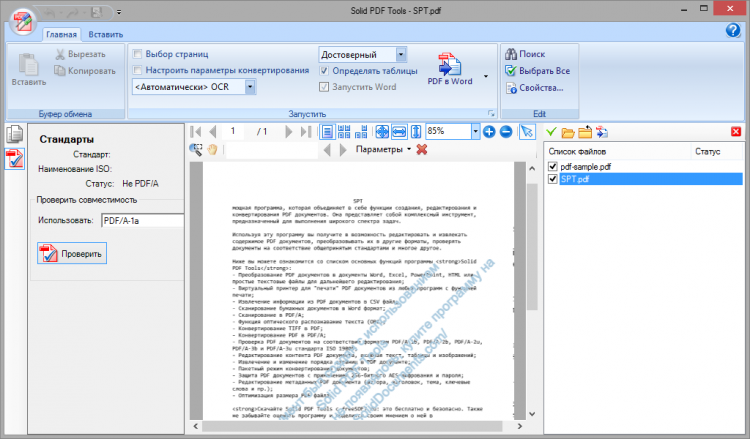Click add folder icon in file list toolbar

pos(585,132)
